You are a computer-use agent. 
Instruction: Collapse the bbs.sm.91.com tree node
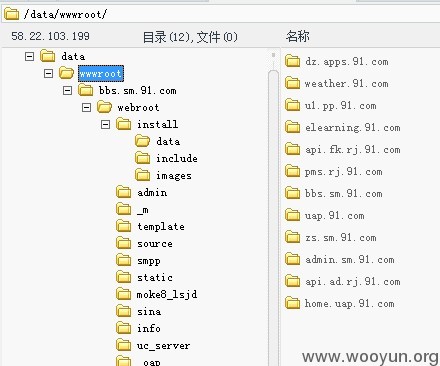pyautogui.click(x=67, y=90)
